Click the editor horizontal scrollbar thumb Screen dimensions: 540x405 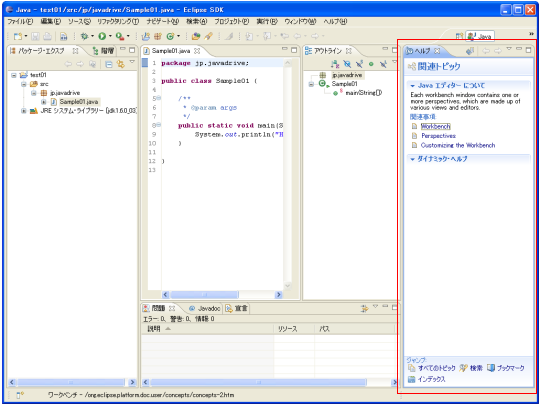(204, 295)
